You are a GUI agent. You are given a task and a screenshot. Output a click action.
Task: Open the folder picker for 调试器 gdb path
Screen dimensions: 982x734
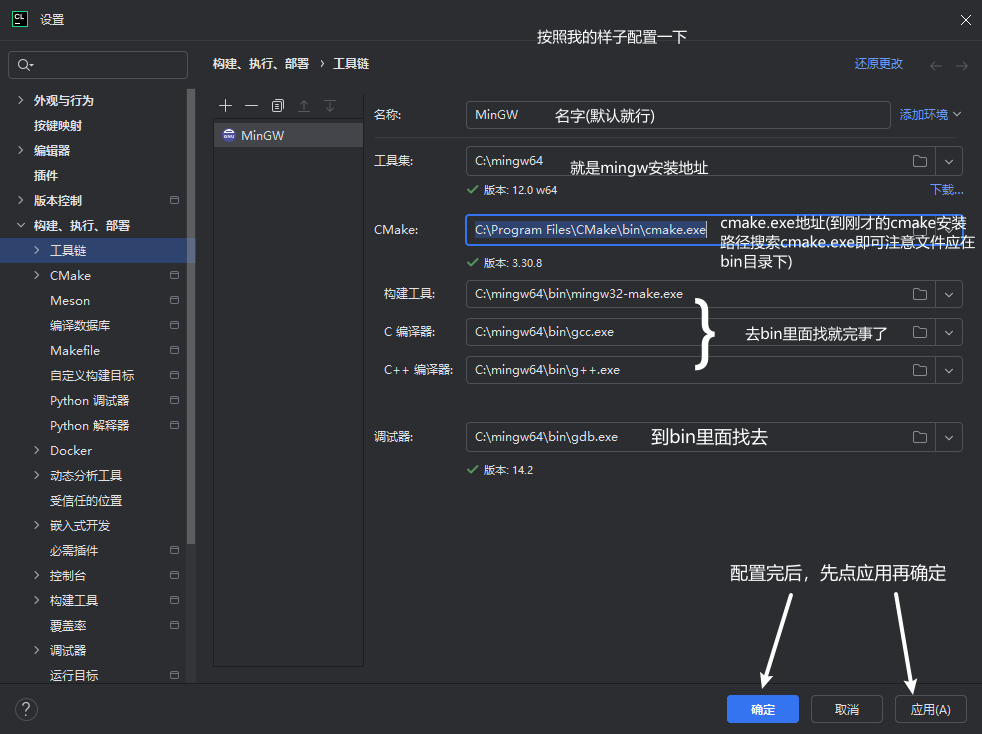920,437
